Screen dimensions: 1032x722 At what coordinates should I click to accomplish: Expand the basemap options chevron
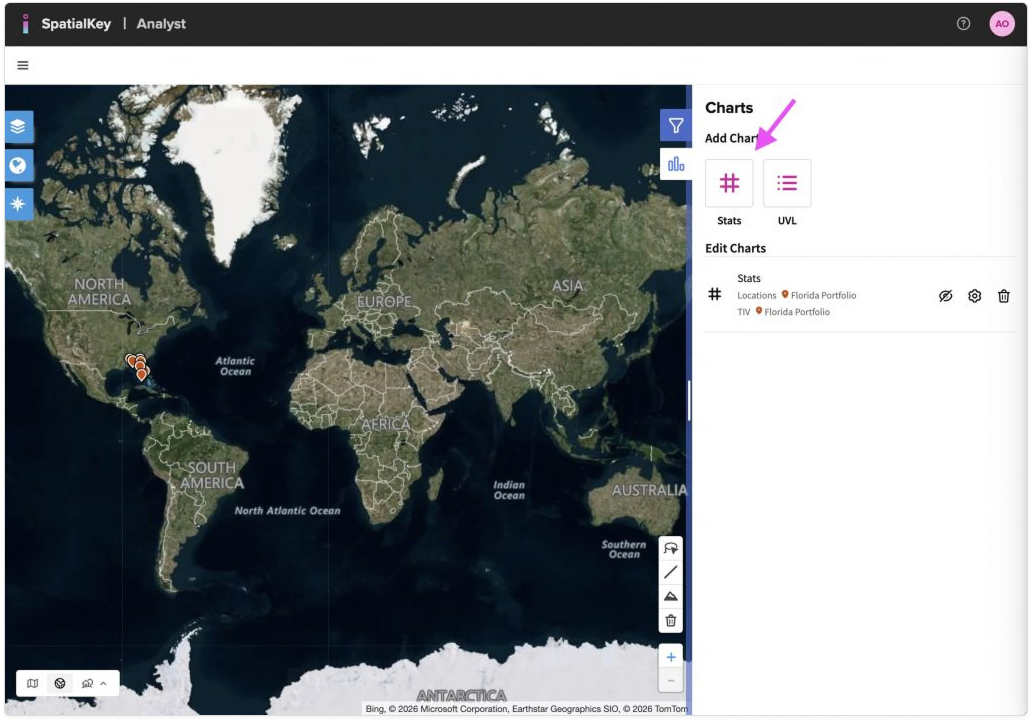pos(103,683)
